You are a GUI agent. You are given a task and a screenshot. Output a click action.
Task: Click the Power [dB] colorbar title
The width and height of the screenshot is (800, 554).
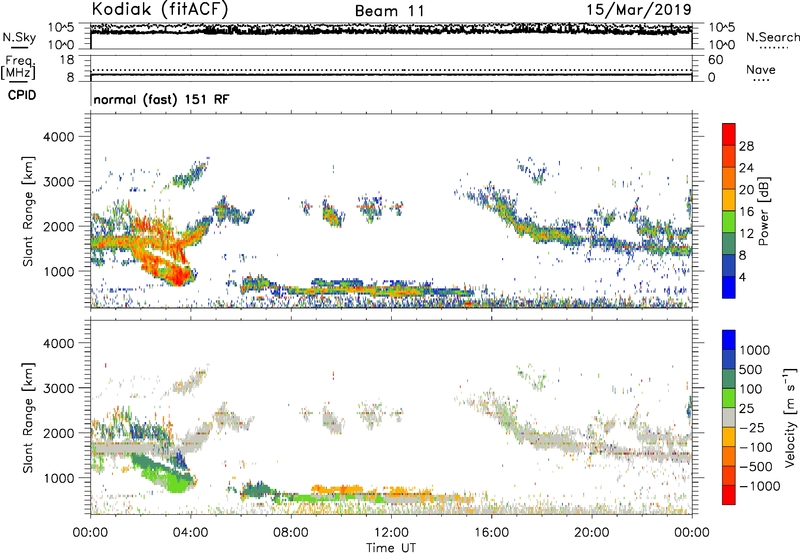click(x=763, y=211)
